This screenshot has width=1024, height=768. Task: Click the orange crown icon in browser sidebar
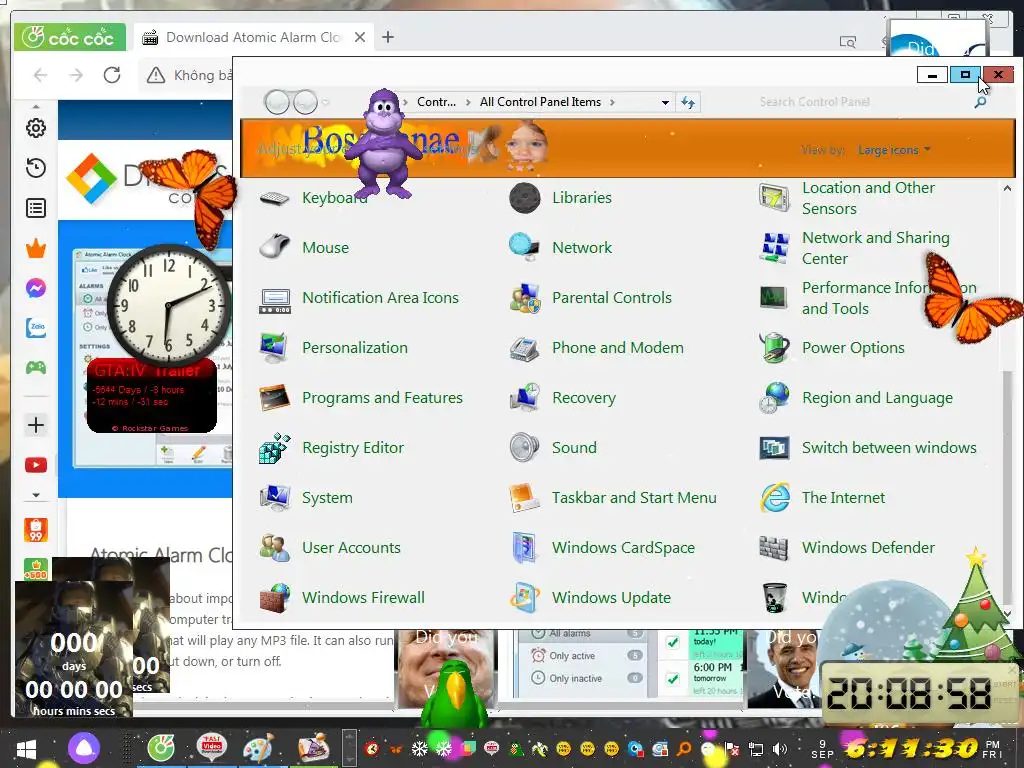point(36,248)
